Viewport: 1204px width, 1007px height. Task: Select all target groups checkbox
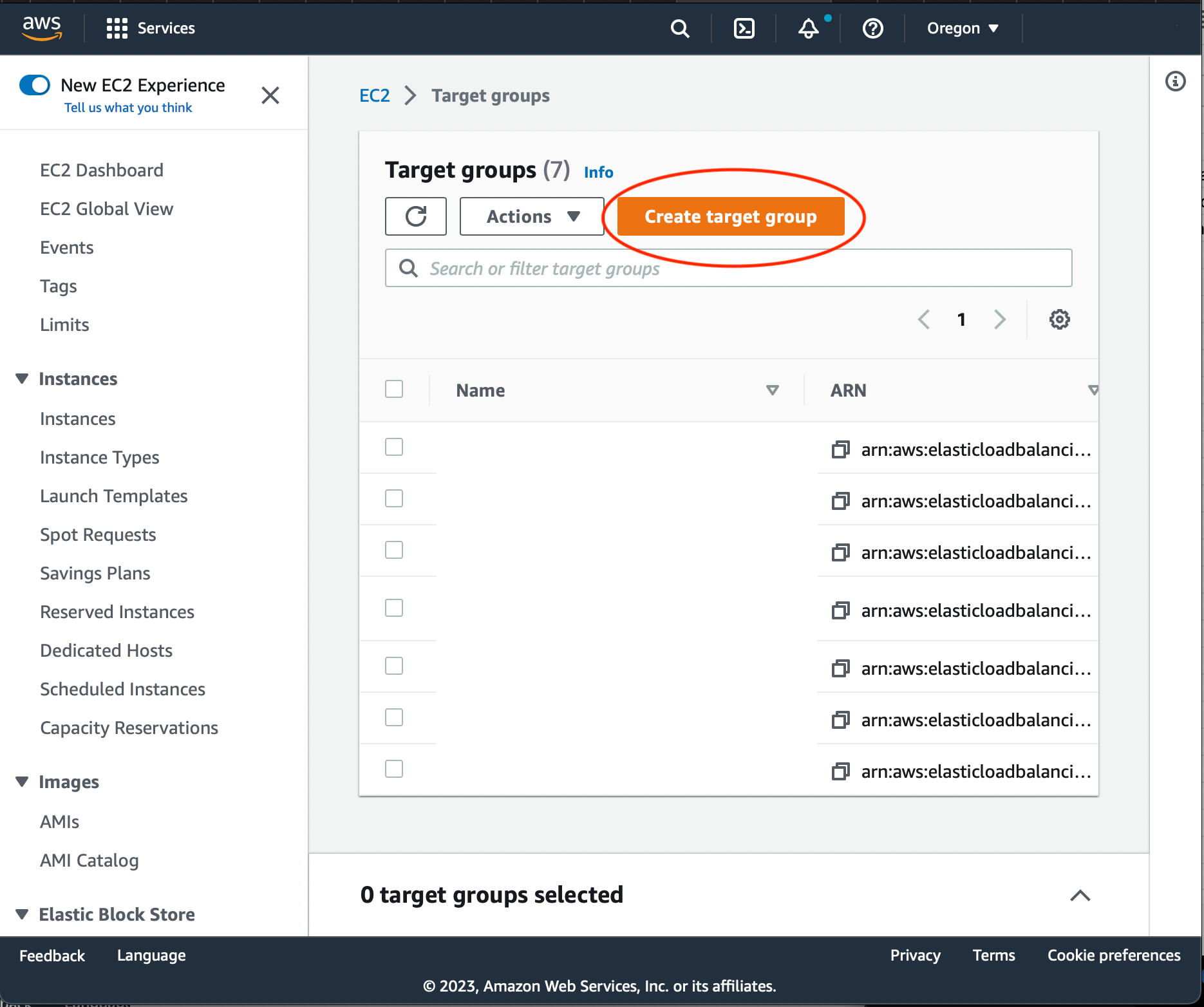pyautogui.click(x=394, y=389)
